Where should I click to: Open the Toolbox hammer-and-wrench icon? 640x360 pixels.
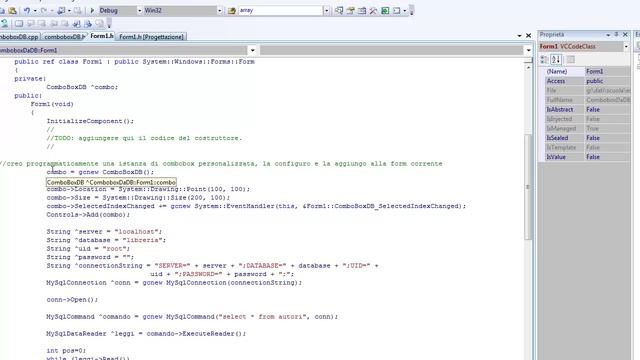tap(373, 11)
